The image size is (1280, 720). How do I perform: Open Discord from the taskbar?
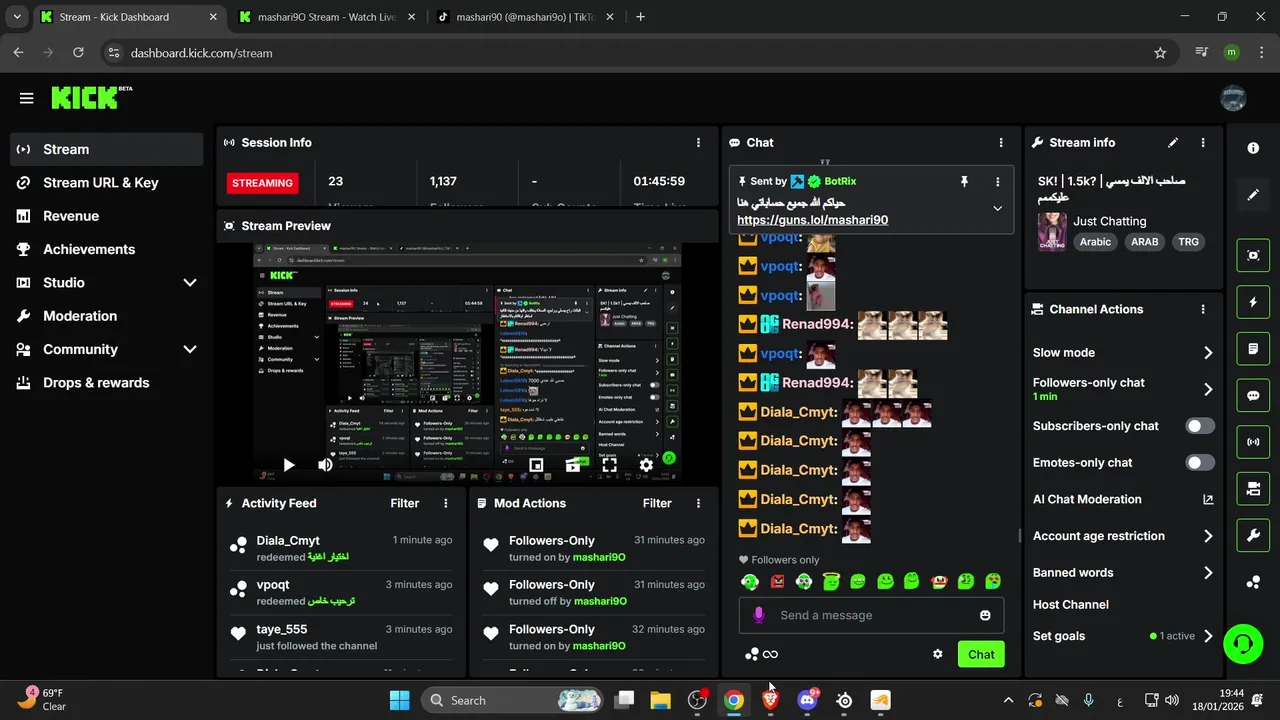807,700
